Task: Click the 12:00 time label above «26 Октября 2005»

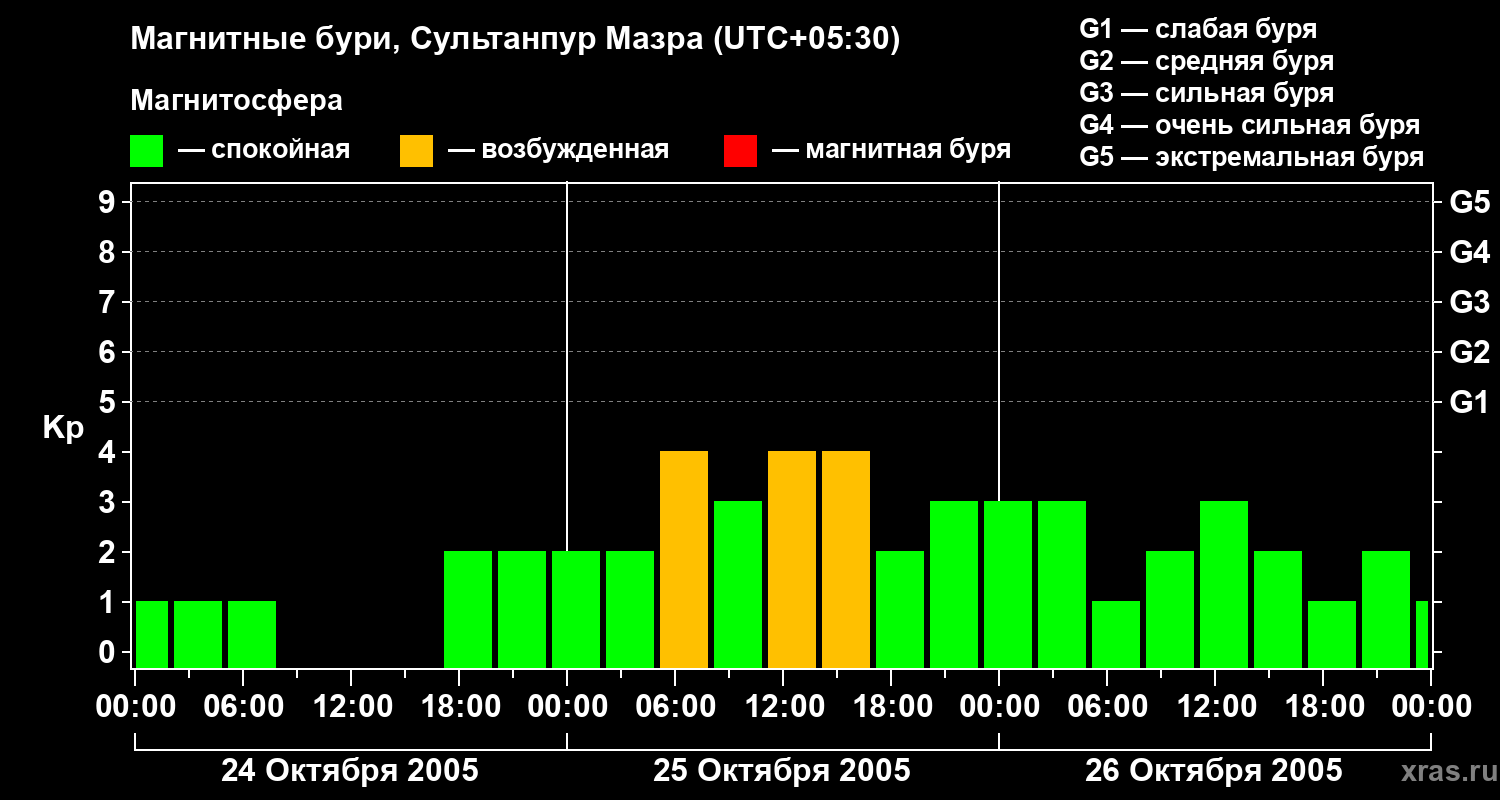Action: tap(1215, 707)
